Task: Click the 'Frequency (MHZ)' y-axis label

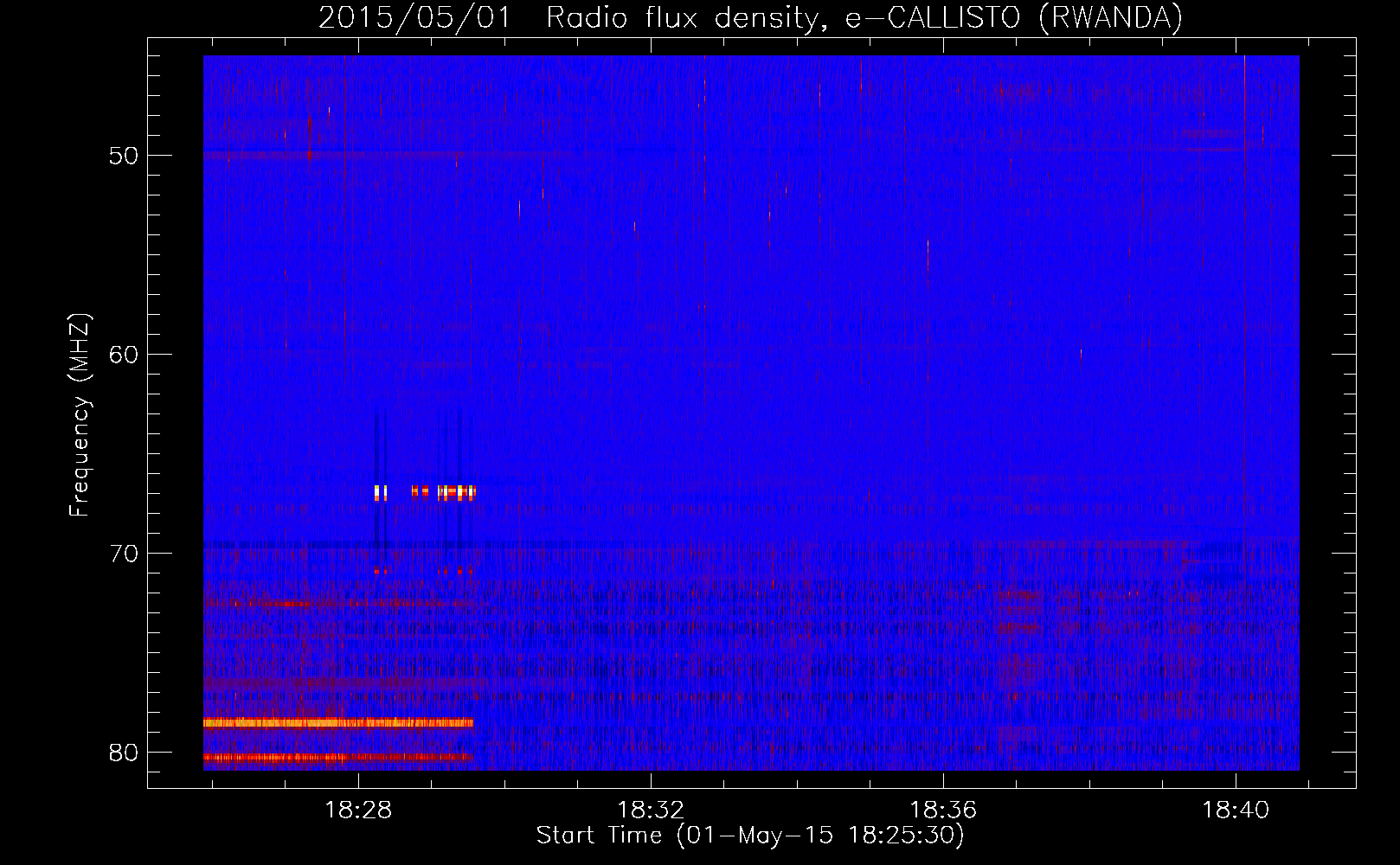Action: pos(80,415)
